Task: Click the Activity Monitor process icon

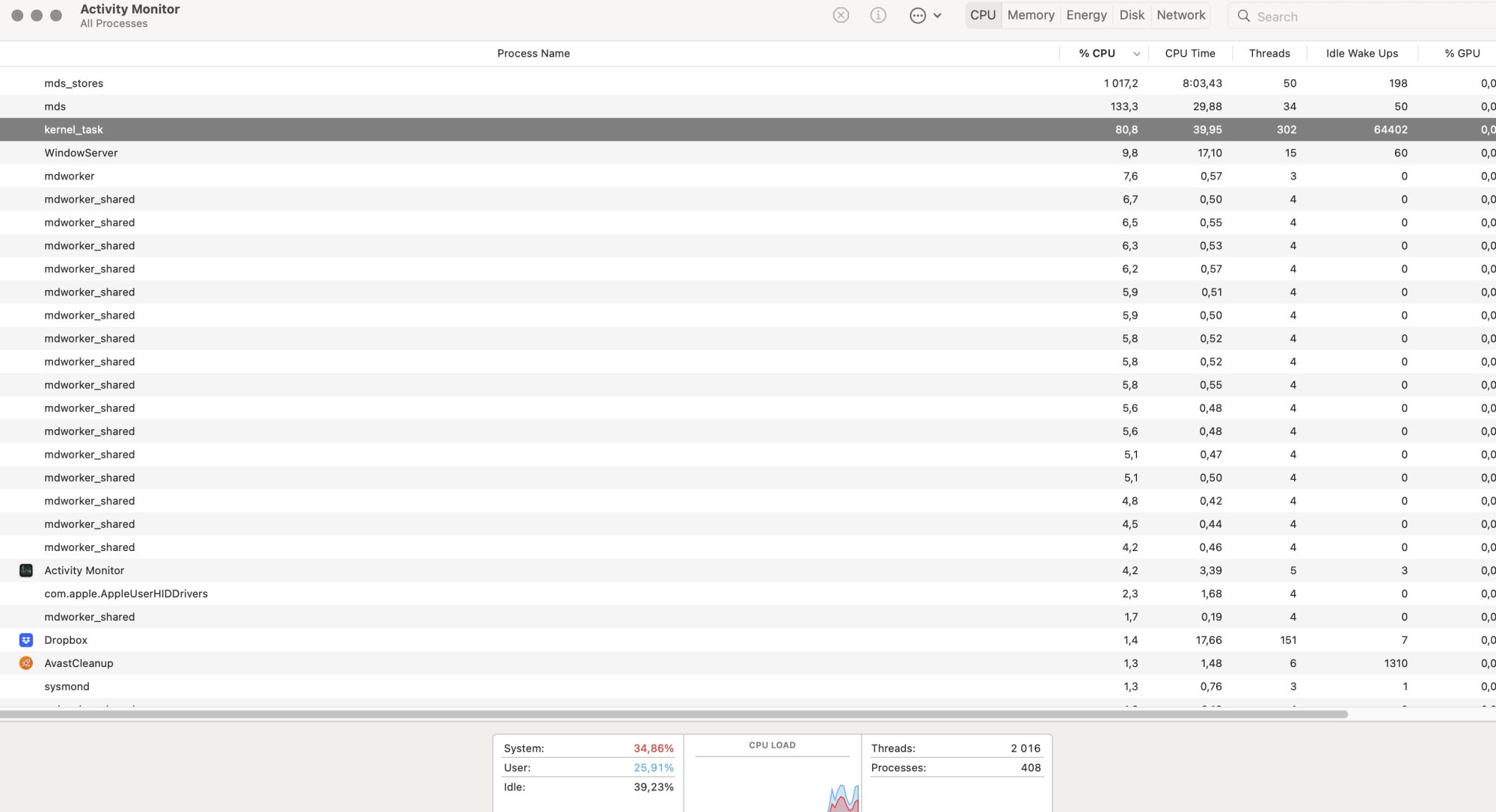Action: point(26,570)
